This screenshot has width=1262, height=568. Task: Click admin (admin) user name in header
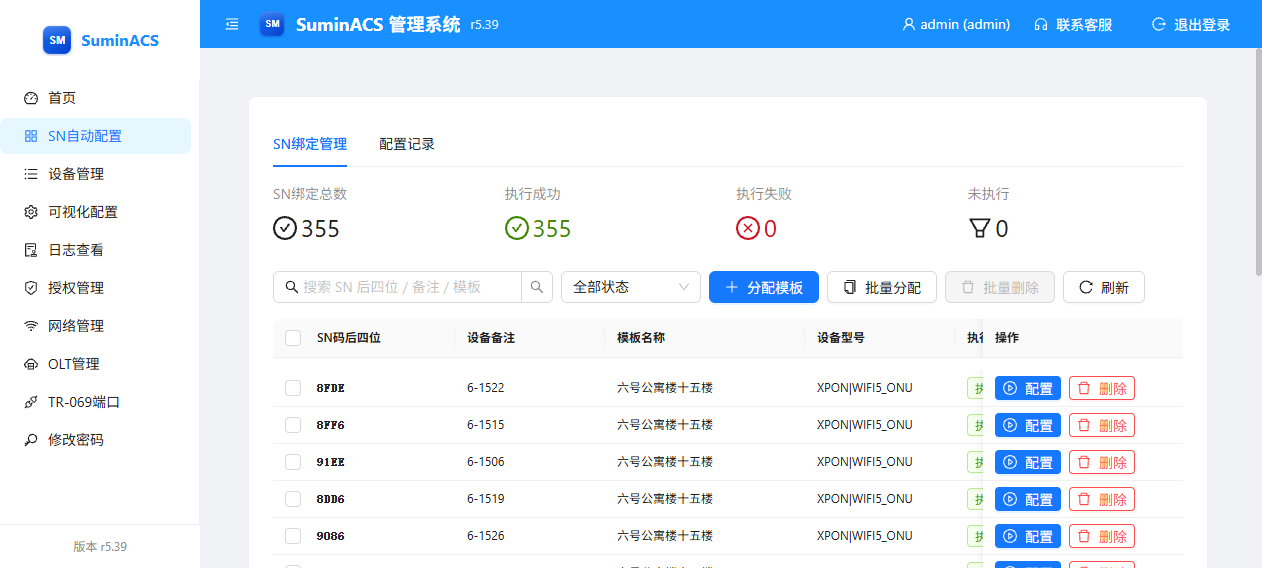point(965,24)
